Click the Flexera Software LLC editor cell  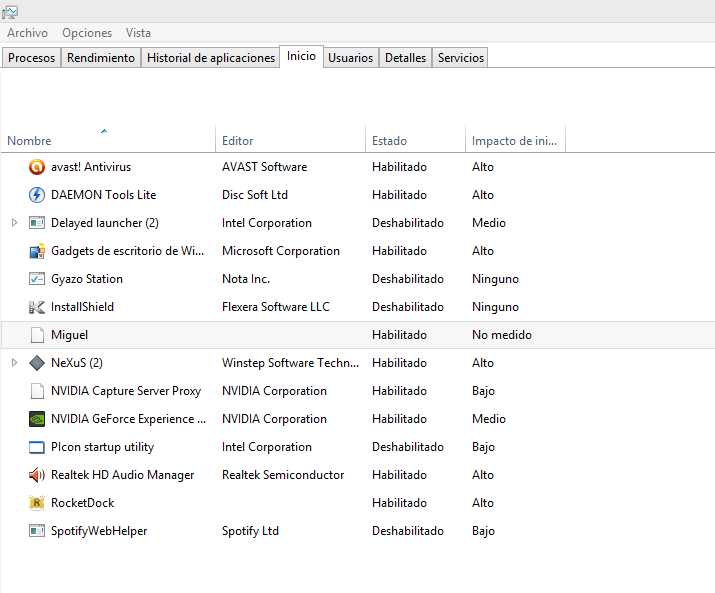coord(276,307)
